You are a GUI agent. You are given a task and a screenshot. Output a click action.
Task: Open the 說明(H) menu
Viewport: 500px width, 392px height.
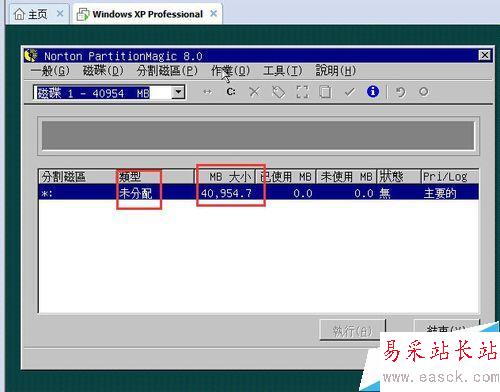click(x=336, y=71)
